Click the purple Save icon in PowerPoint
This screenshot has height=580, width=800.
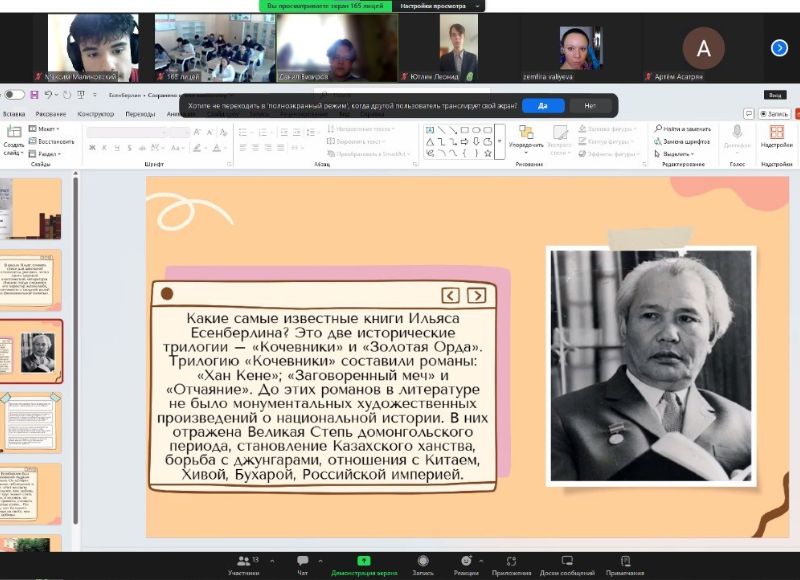click(x=34, y=95)
